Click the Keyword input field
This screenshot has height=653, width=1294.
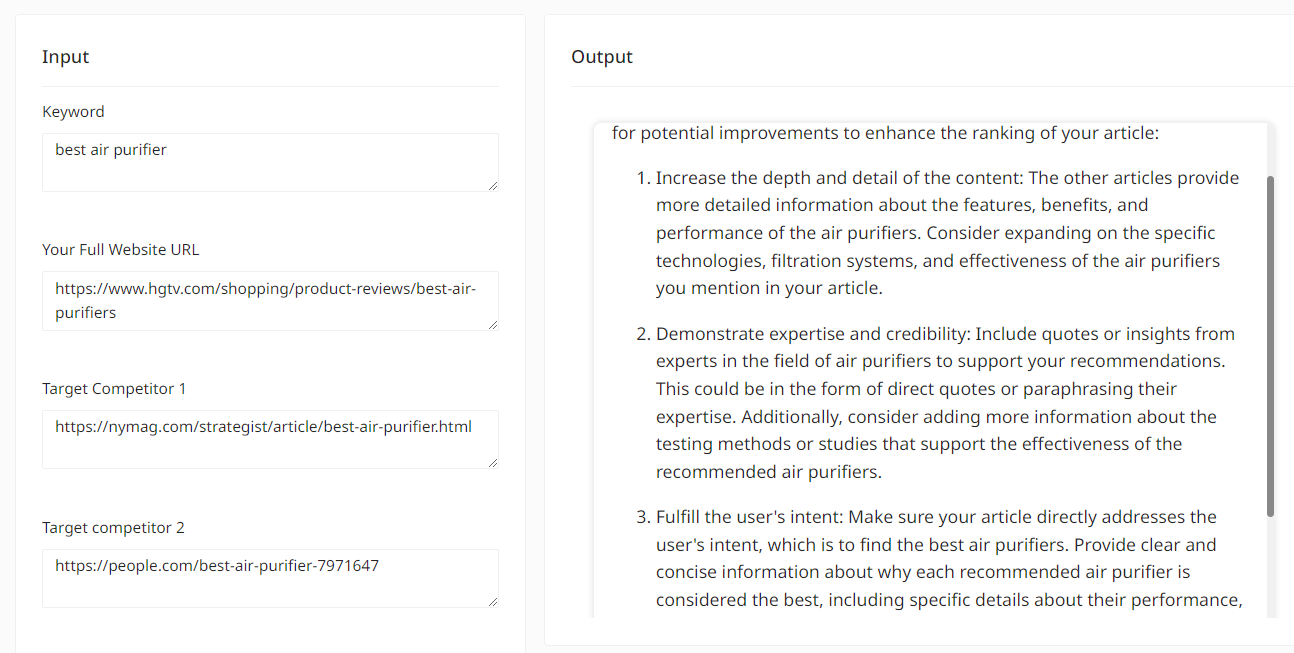pos(270,162)
